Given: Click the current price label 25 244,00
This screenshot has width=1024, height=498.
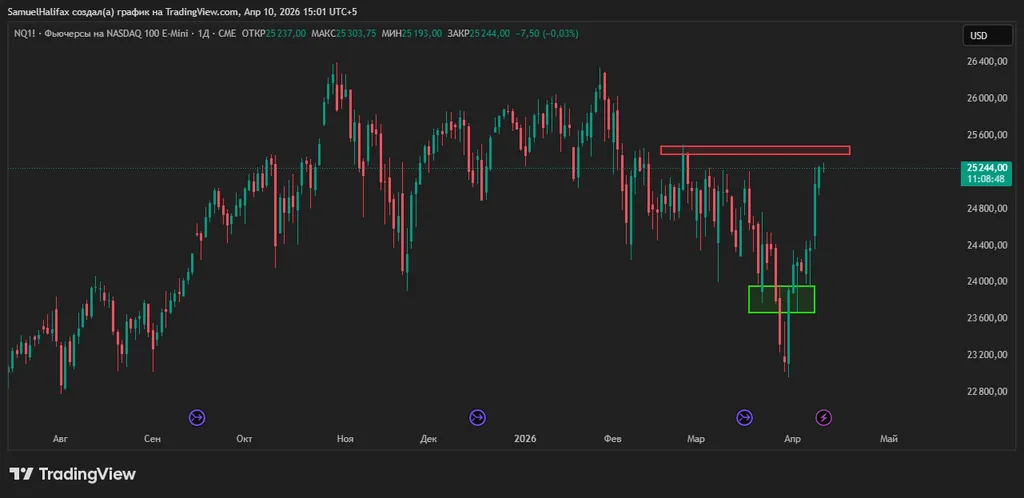Looking at the screenshot, I should (x=986, y=167).
